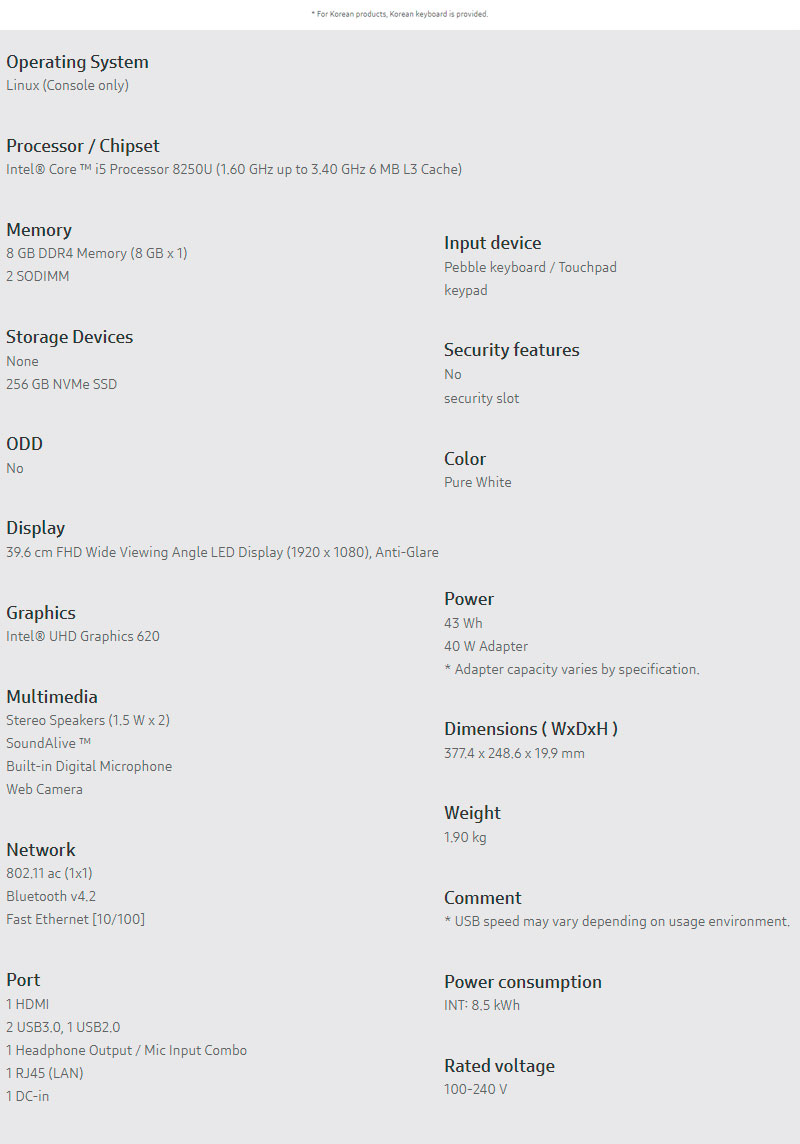Select the 40 W Adapter text
The image size is (800, 1144).
(486, 646)
